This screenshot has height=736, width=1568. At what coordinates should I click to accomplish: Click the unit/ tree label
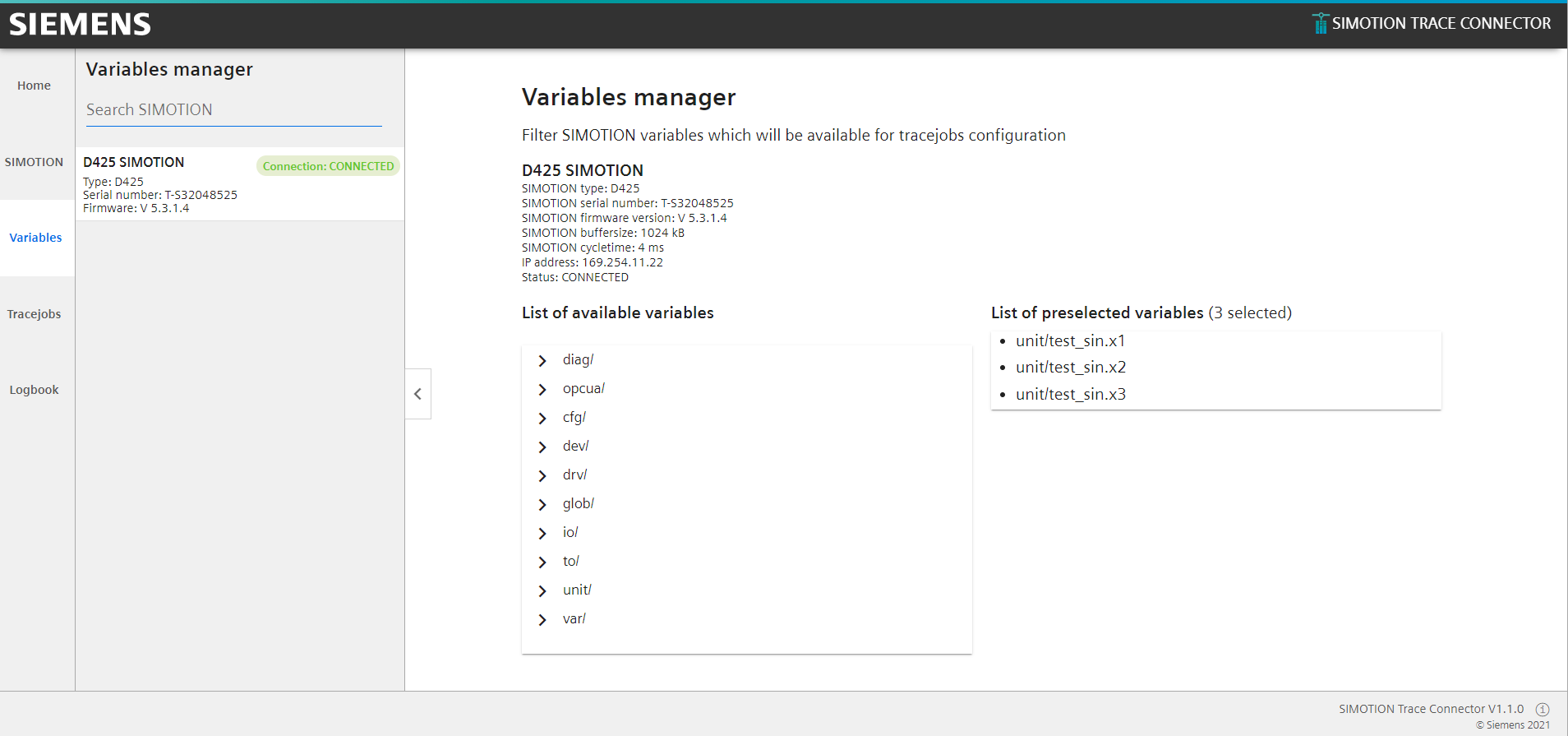577,590
